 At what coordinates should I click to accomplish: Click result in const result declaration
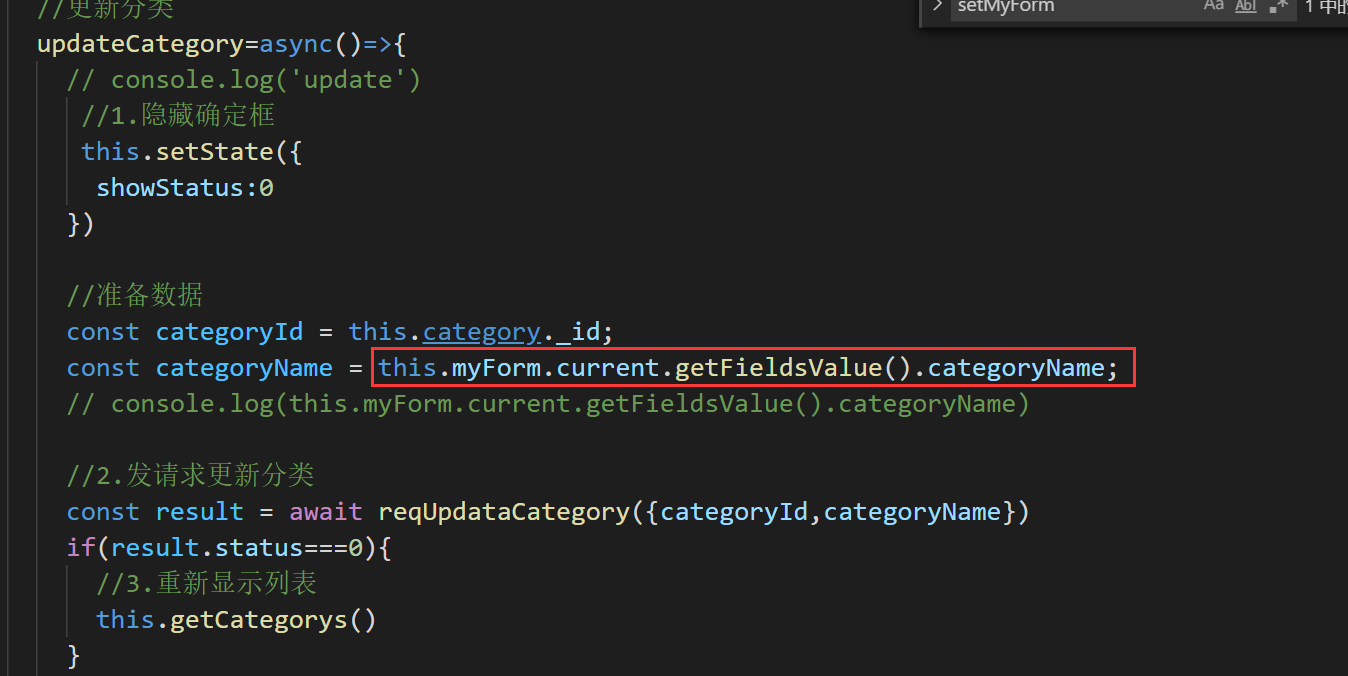pyautogui.click(x=199, y=511)
